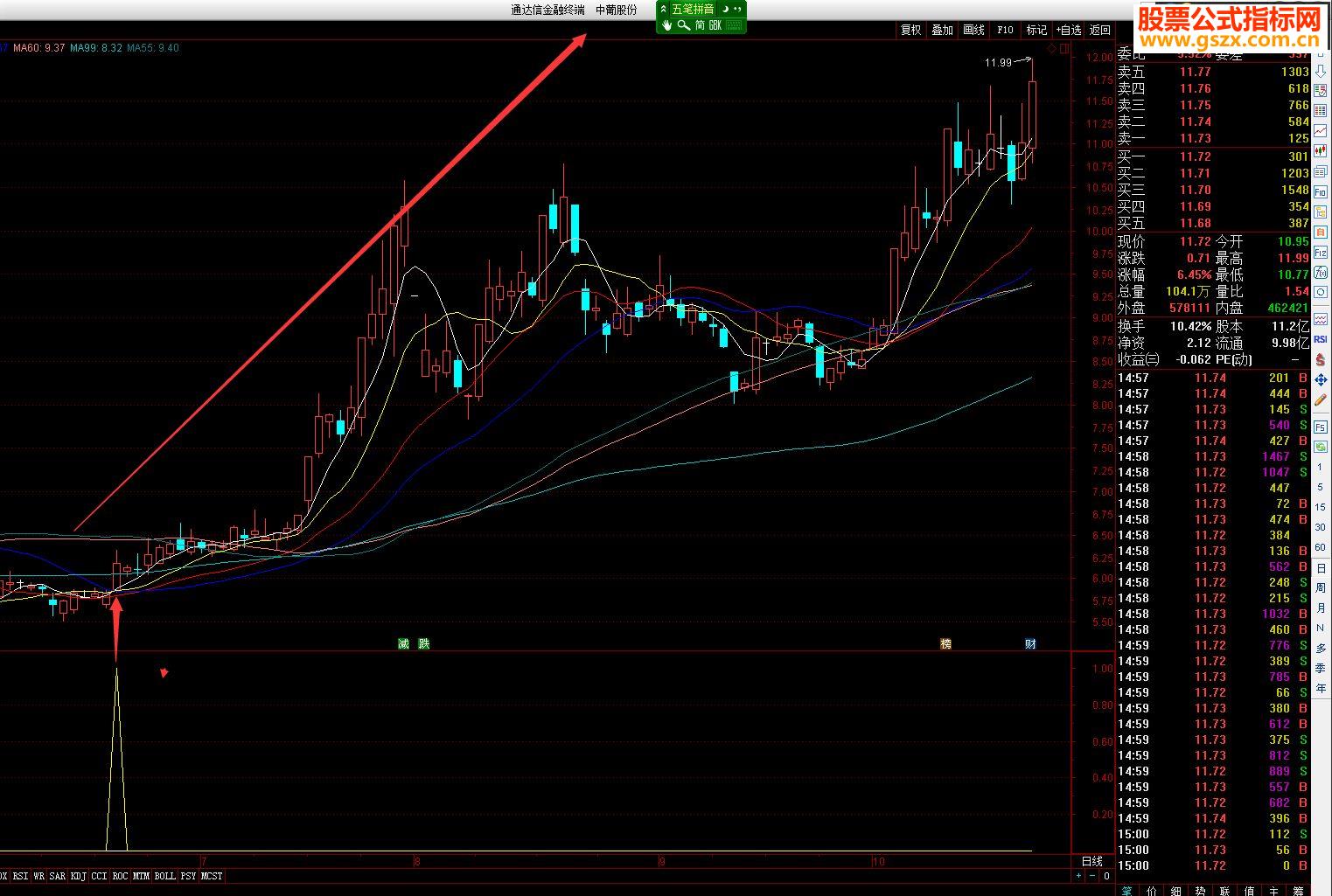Click the F5 chart switch icon

tap(1321, 427)
